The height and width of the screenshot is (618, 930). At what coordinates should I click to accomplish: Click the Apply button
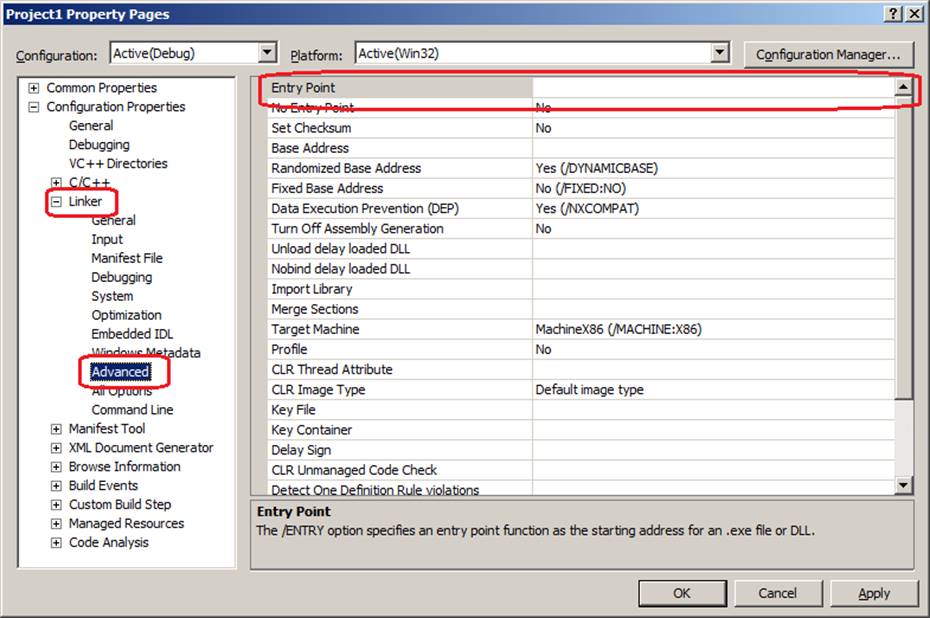click(874, 593)
